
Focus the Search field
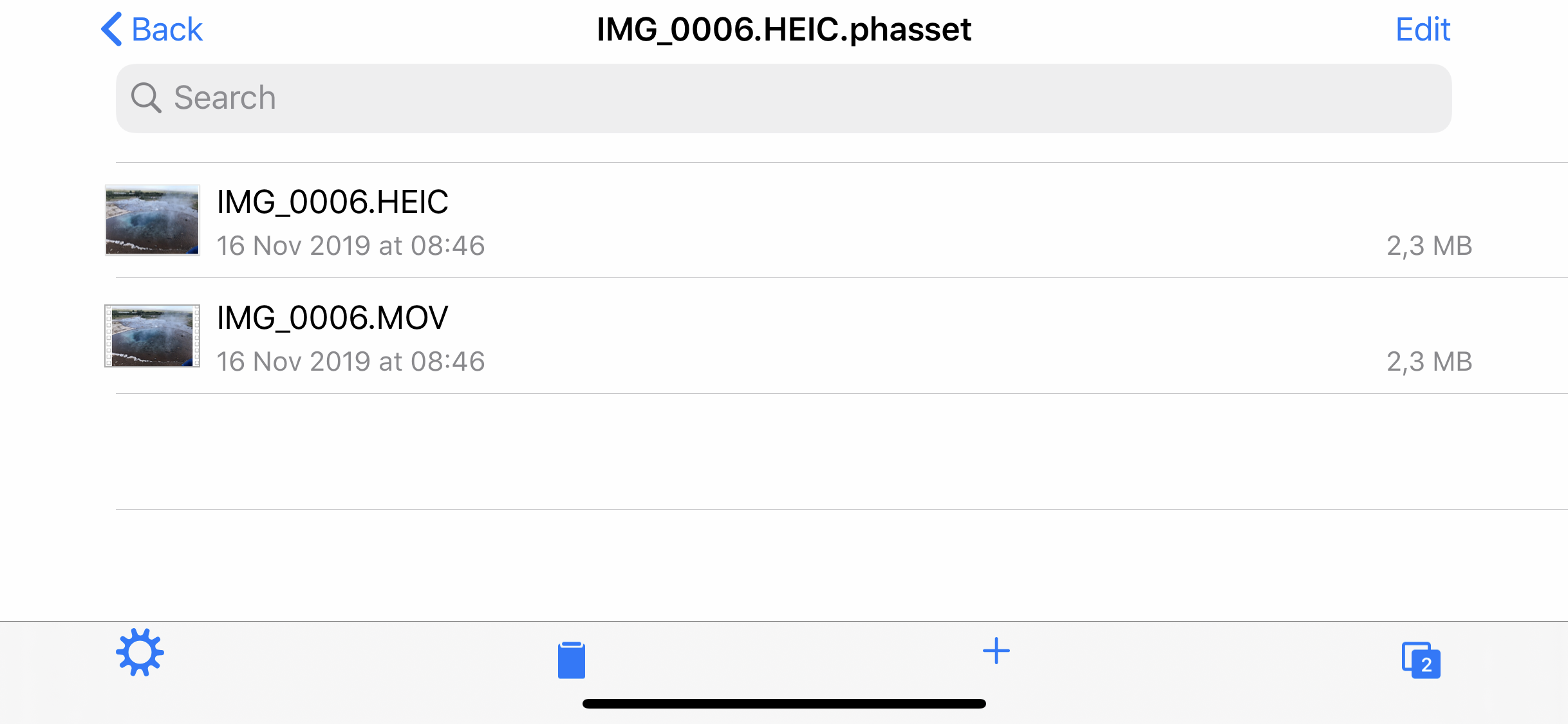[x=783, y=98]
